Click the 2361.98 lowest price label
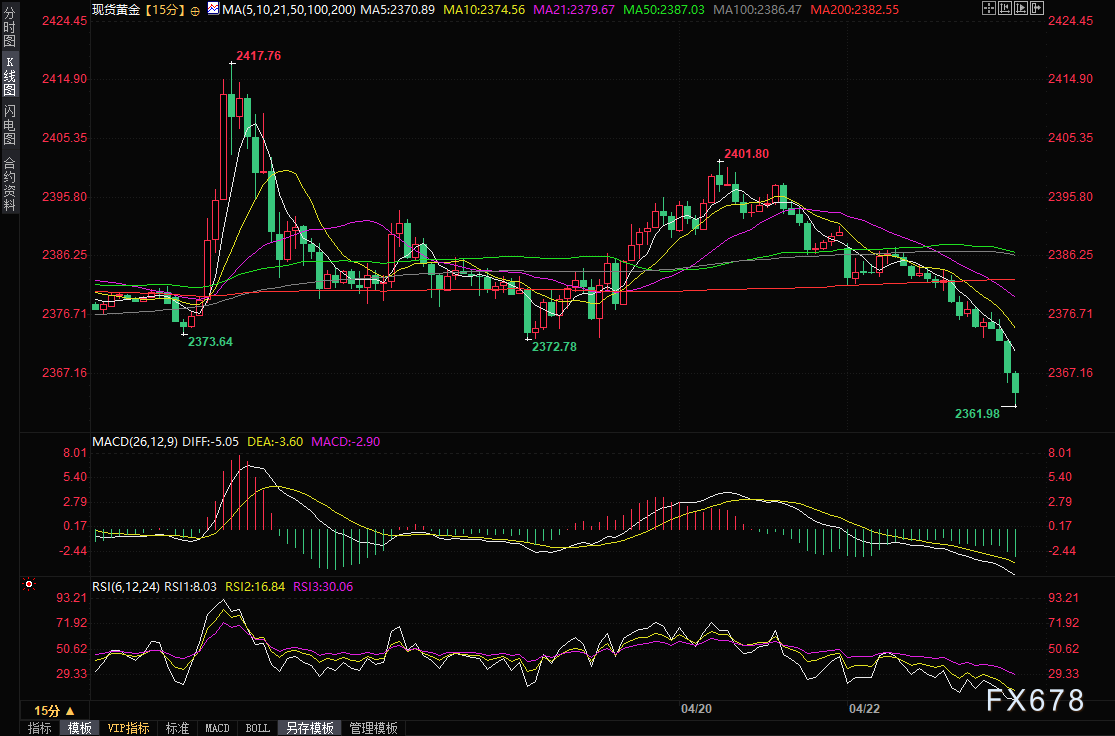1115x736 pixels. (x=977, y=414)
